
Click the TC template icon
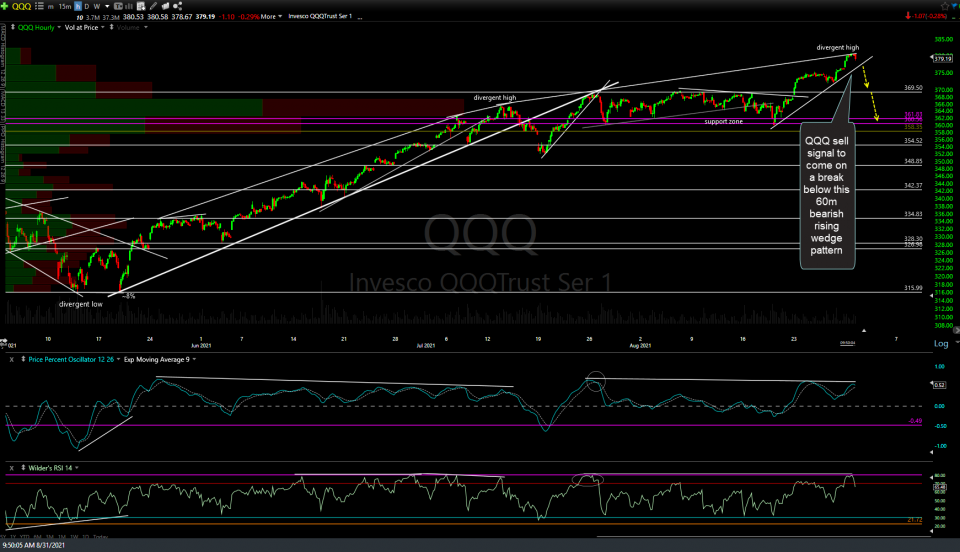tap(118, 6)
